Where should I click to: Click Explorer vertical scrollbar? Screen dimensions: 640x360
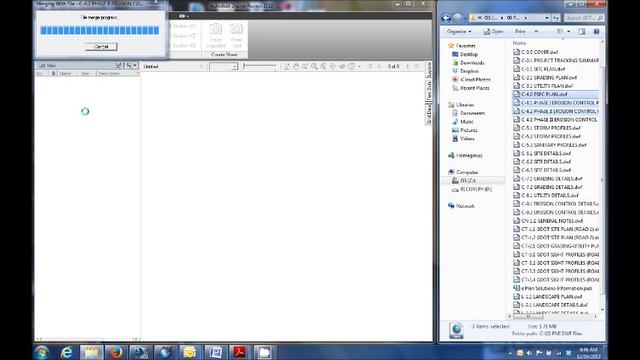602,176
